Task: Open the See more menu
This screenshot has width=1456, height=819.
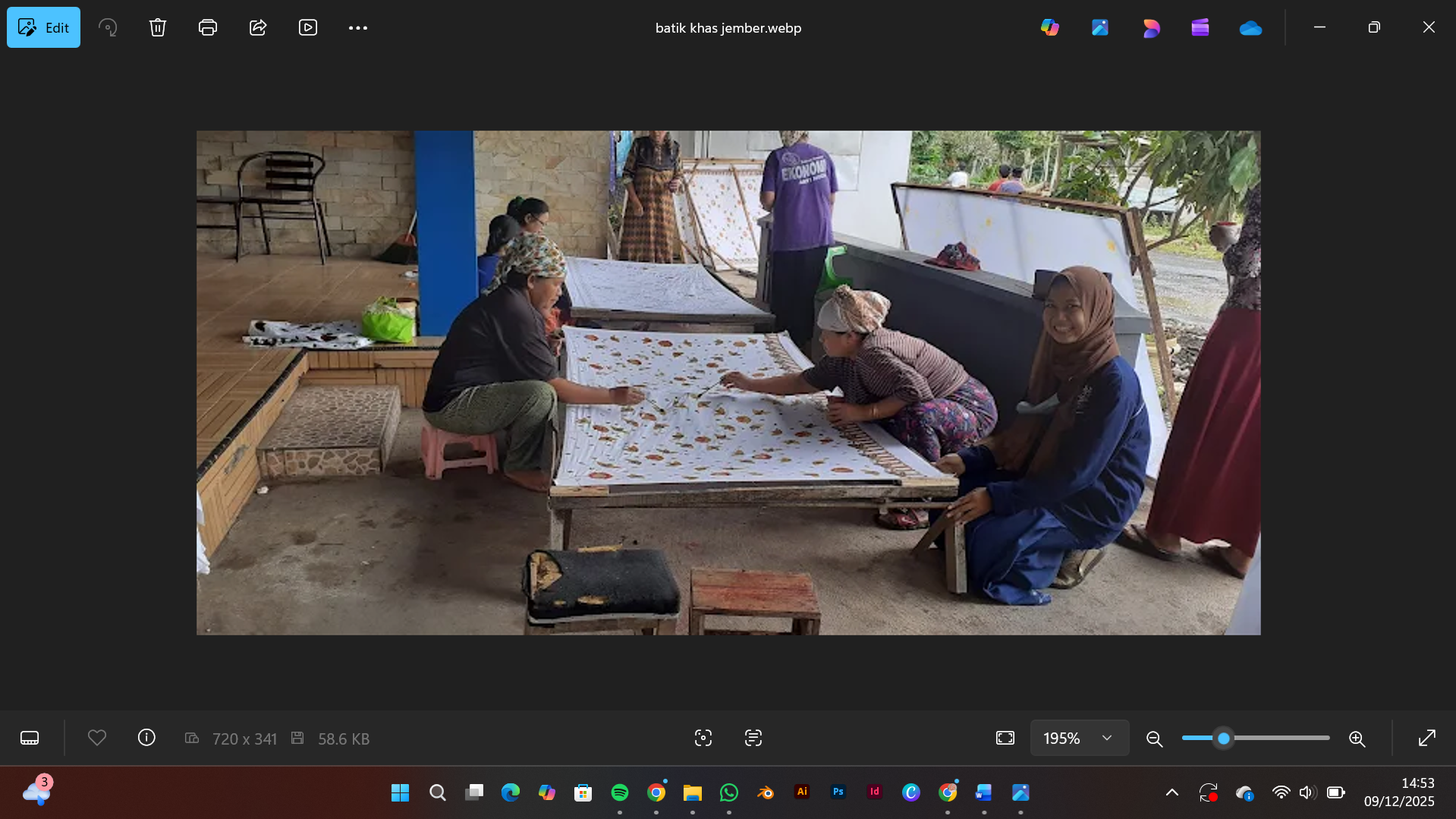Action: pos(358,27)
